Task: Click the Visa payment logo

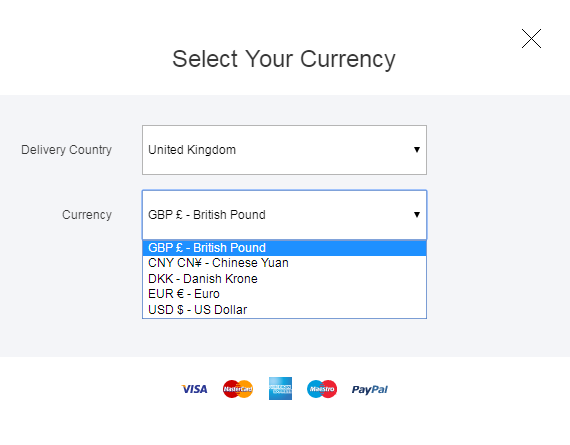Action: 194,389
